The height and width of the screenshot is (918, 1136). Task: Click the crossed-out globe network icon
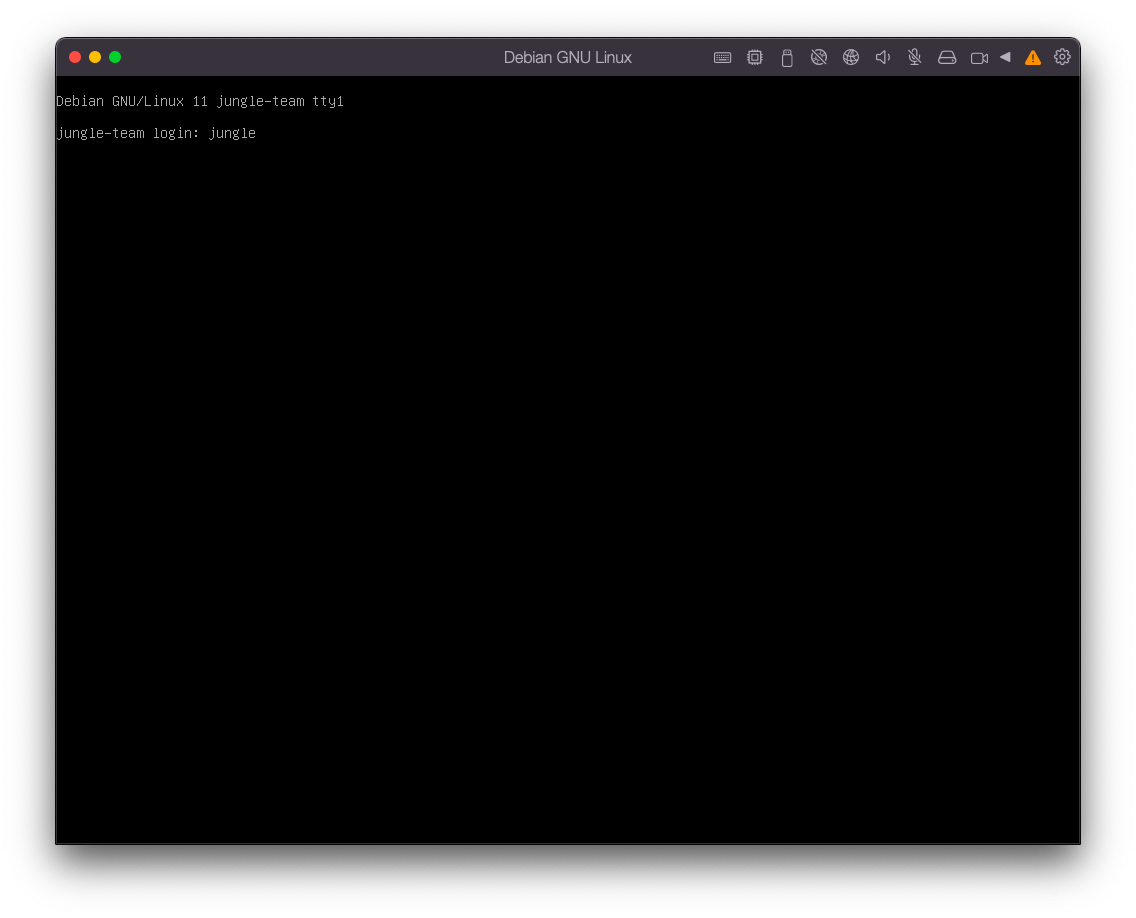819,58
